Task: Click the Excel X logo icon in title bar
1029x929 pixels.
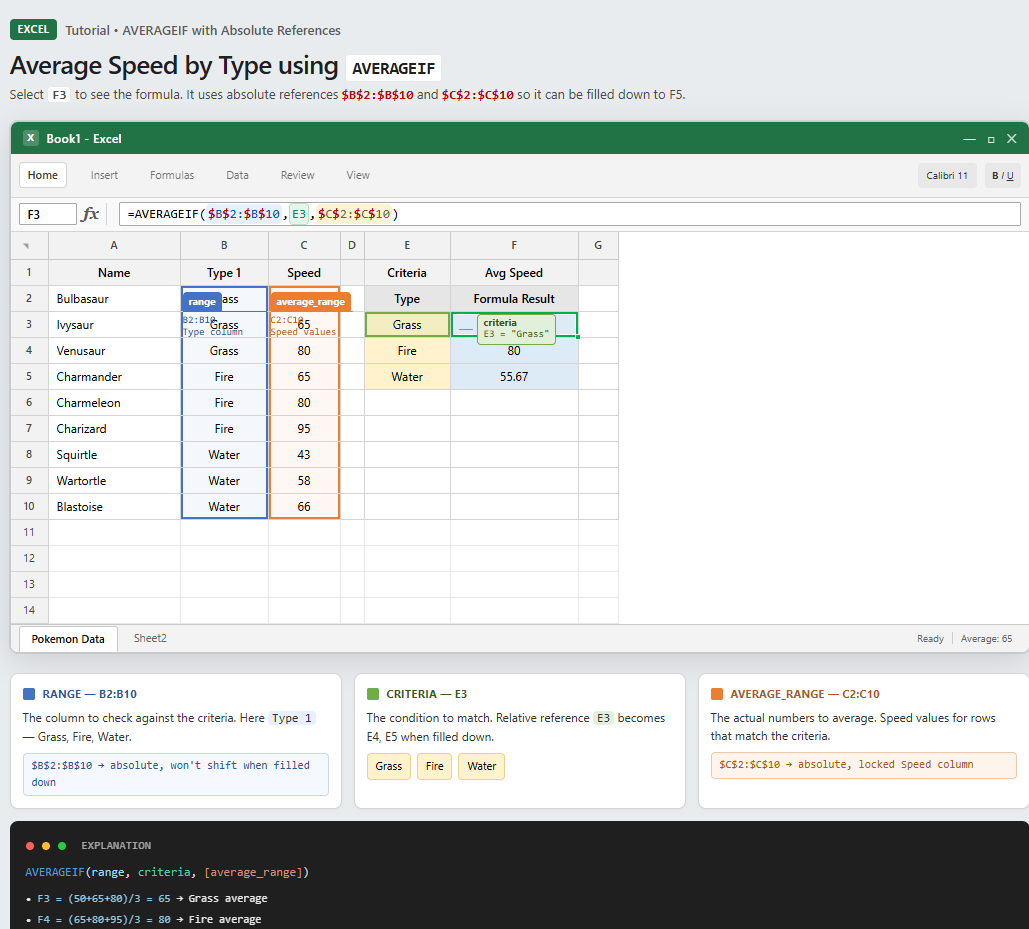Action: (30, 138)
